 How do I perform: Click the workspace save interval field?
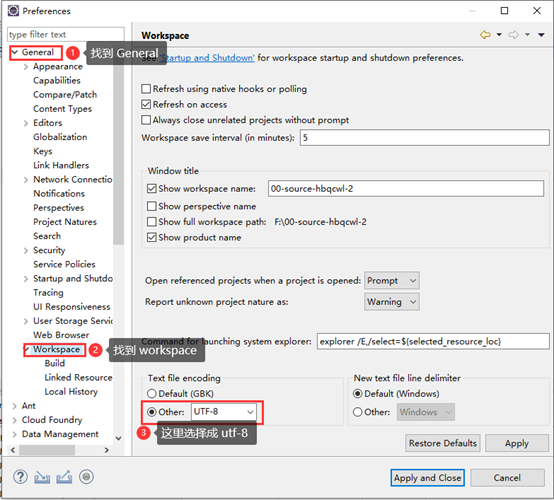(424, 137)
